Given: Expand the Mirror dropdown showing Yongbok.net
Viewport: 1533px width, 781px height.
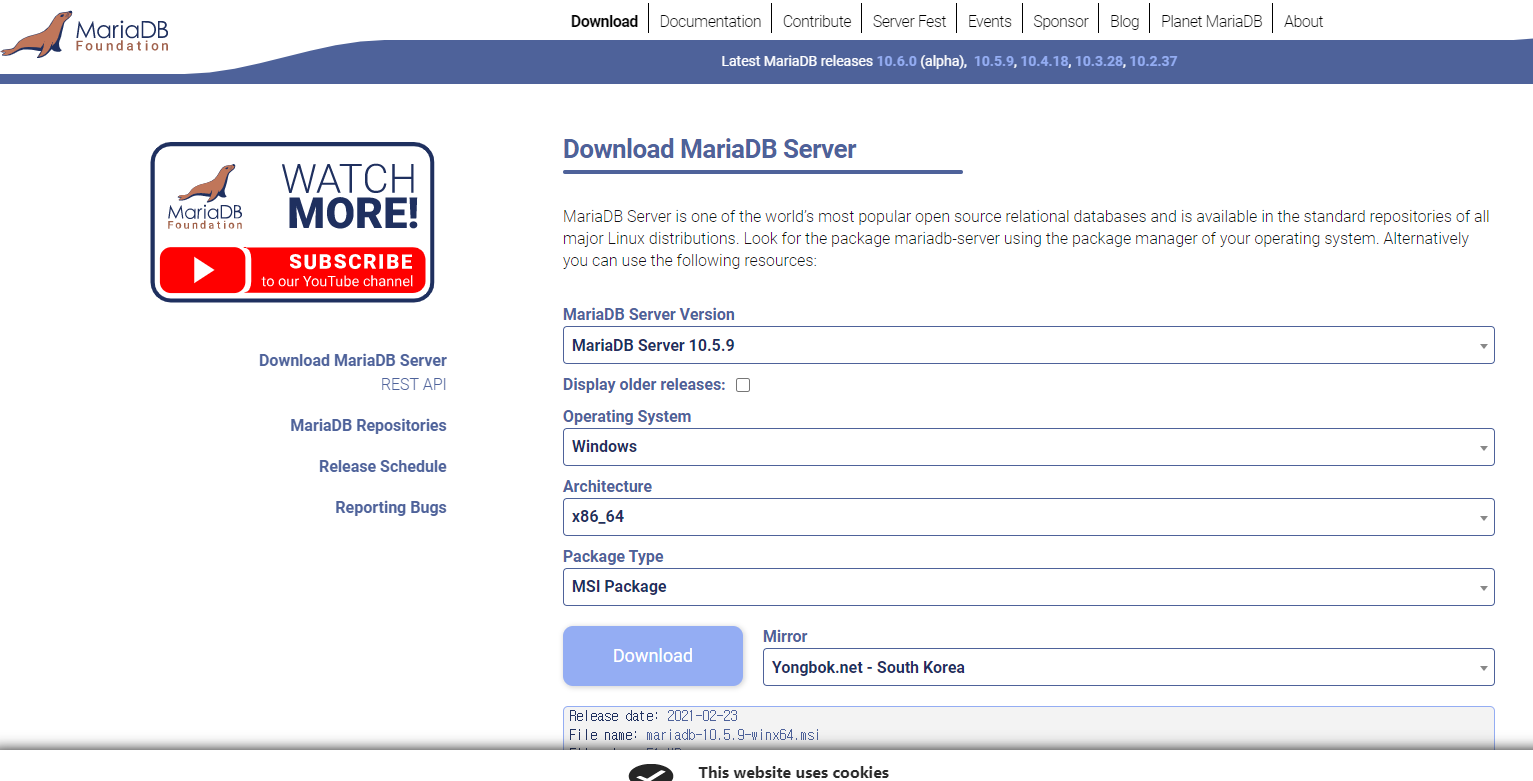Looking at the screenshot, I should click(x=1128, y=667).
